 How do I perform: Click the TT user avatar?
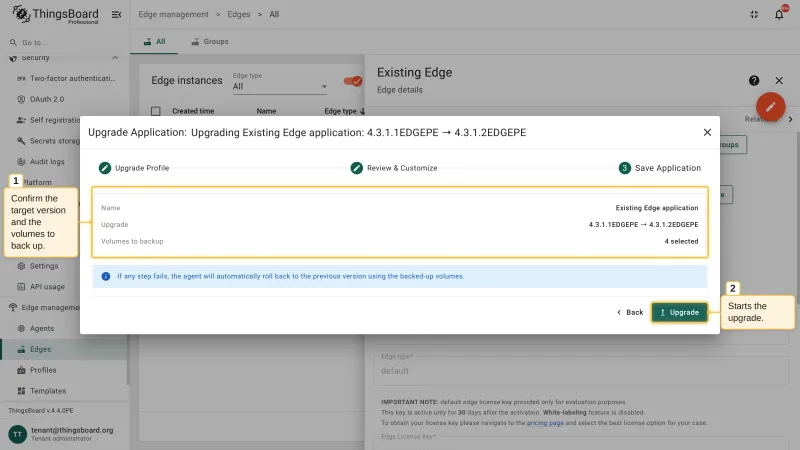tap(17, 434)
